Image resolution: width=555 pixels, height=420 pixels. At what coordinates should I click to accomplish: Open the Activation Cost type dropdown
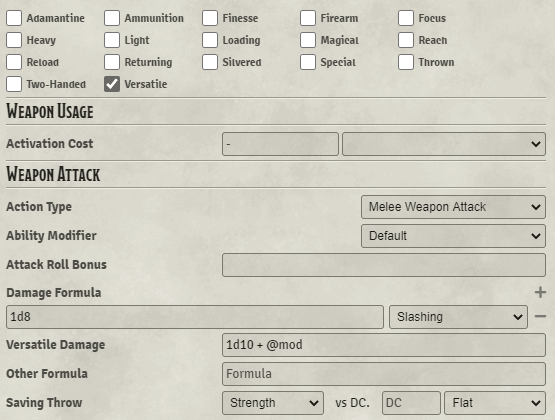(x=444, y=144)
